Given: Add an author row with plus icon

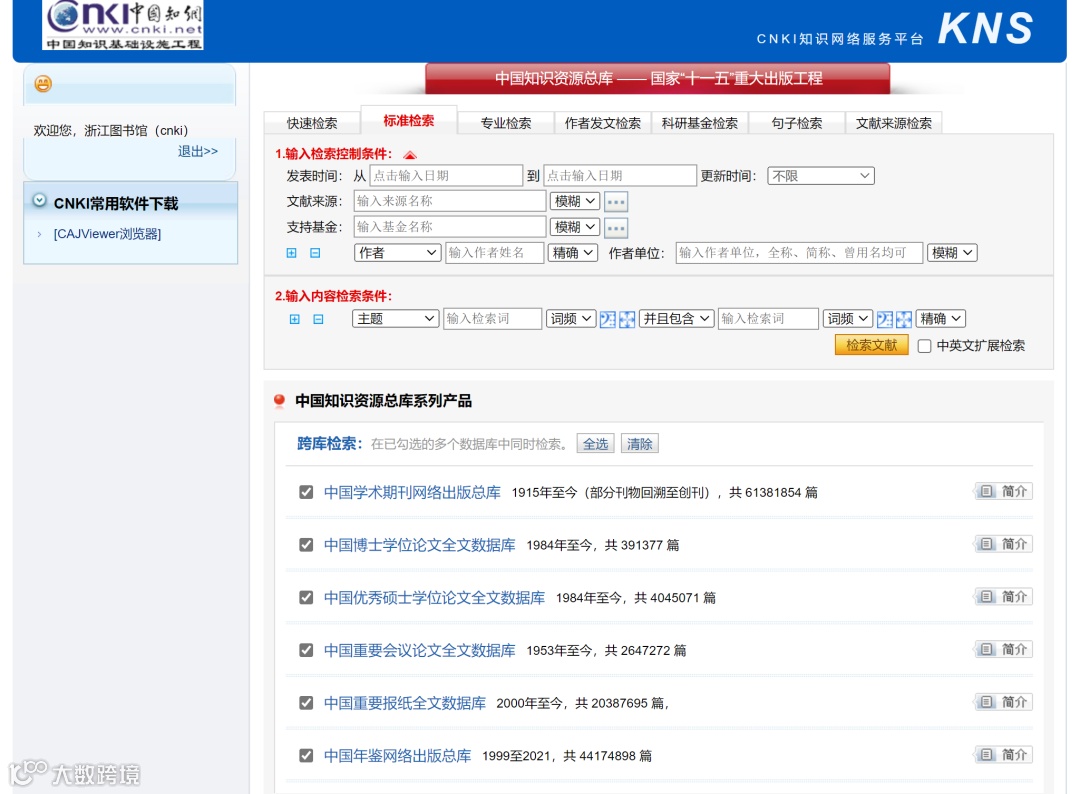Looking at the screenshot, I should 291,253.
